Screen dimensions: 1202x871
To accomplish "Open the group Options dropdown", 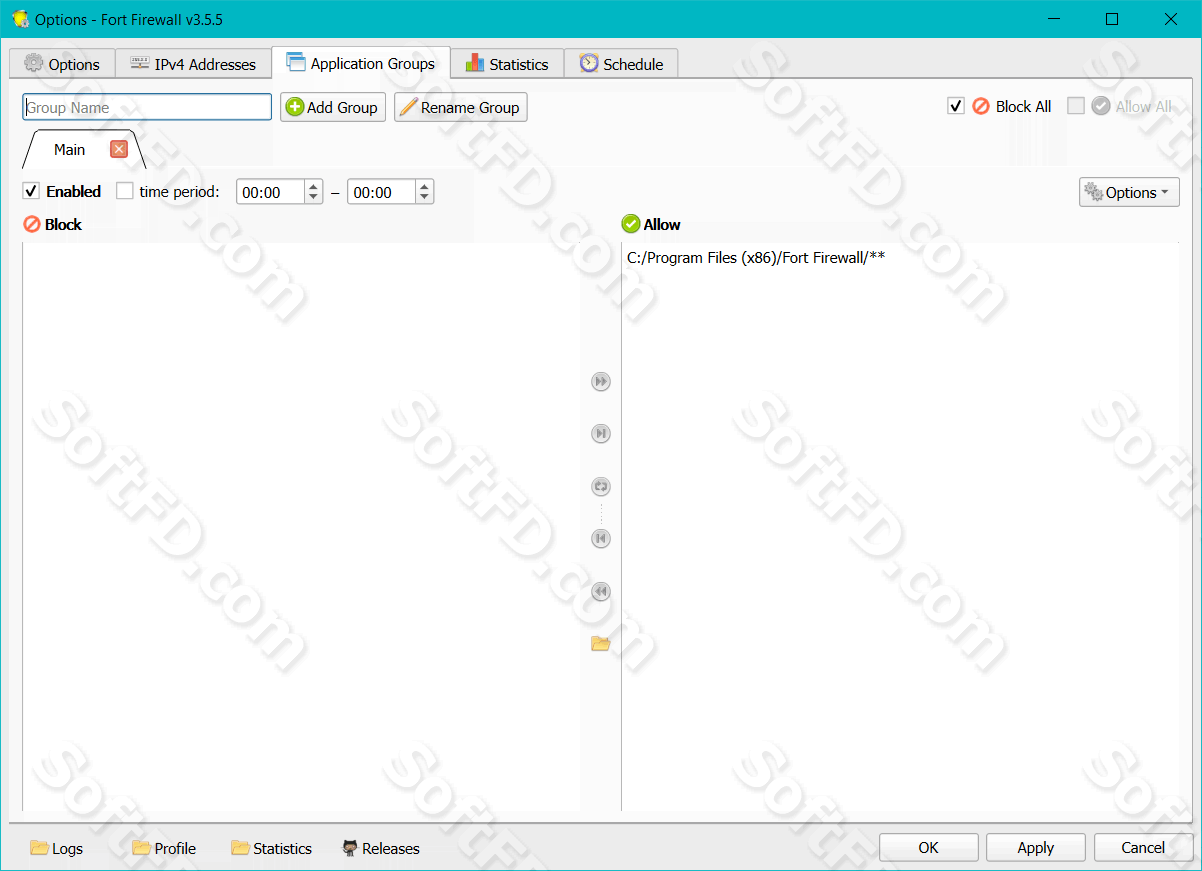I will pyautogui.click(x=1129, y=192).
